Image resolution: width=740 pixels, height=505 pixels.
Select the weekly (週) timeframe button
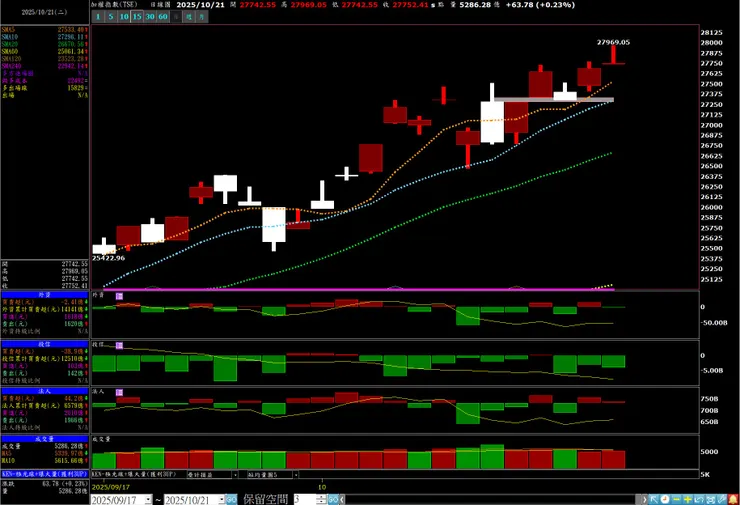189,17
